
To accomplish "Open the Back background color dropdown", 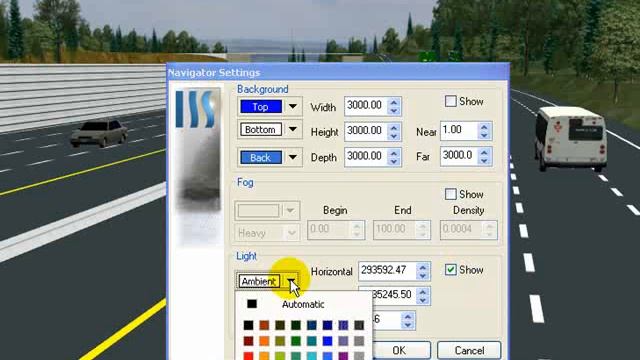I will click(x=293, y=157).
